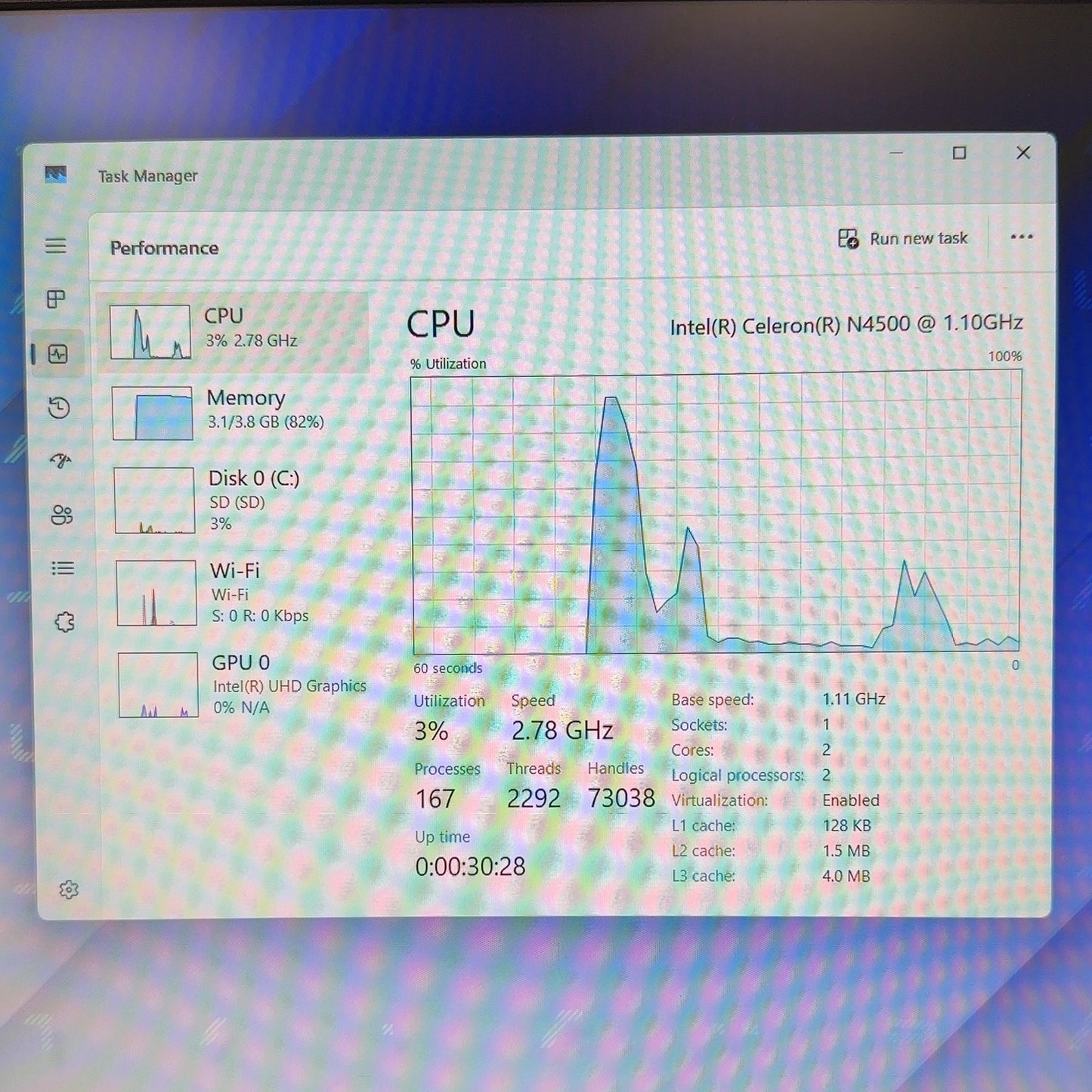Click the 128 KB L1 cache value
The image size is (1092, 1092).
point(846,825)
